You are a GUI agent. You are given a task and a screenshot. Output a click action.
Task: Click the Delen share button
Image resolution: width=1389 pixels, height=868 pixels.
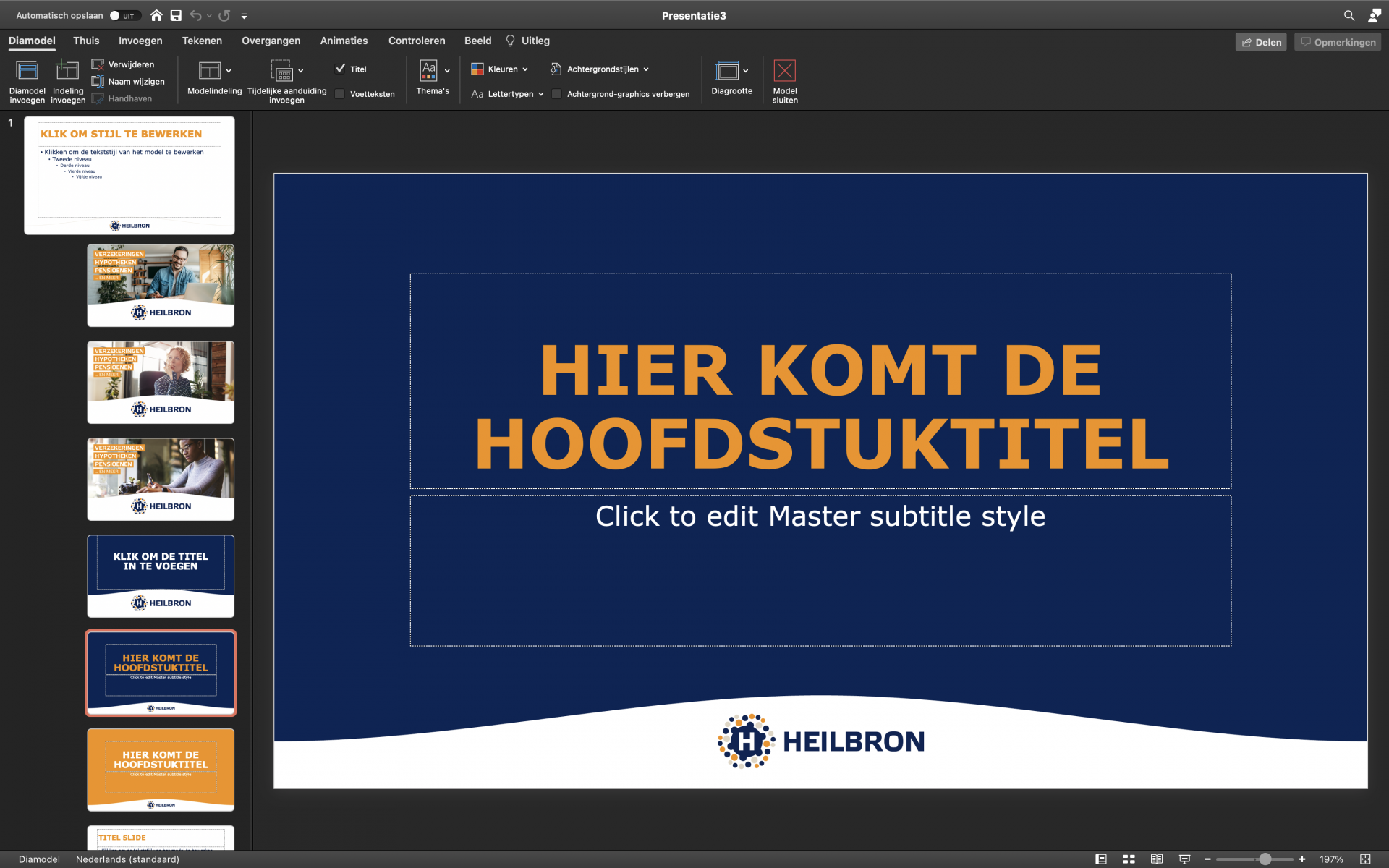click(x=1261, y=42)
